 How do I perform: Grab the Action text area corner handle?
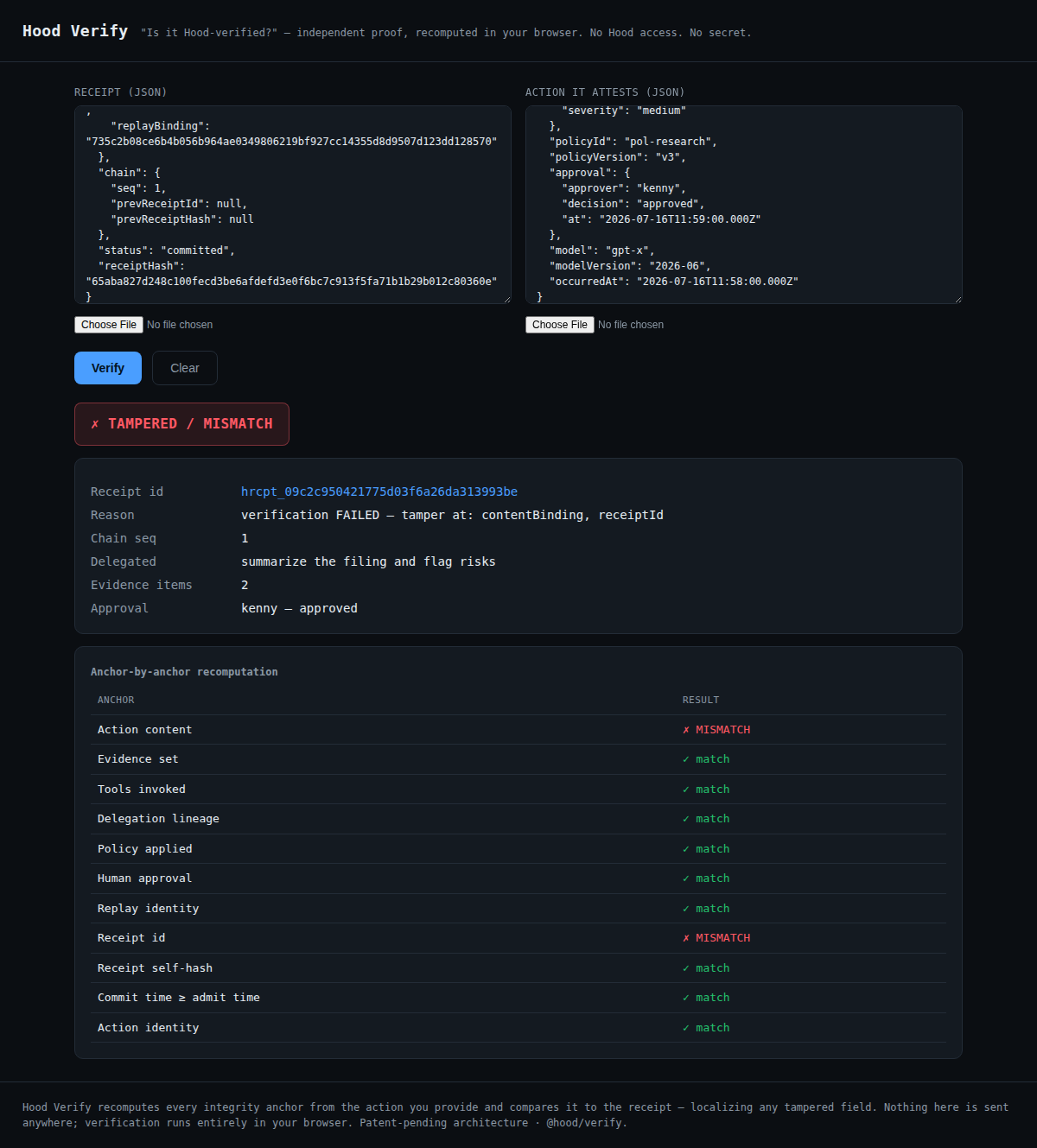pyautogui.click(x=957, y=299)
